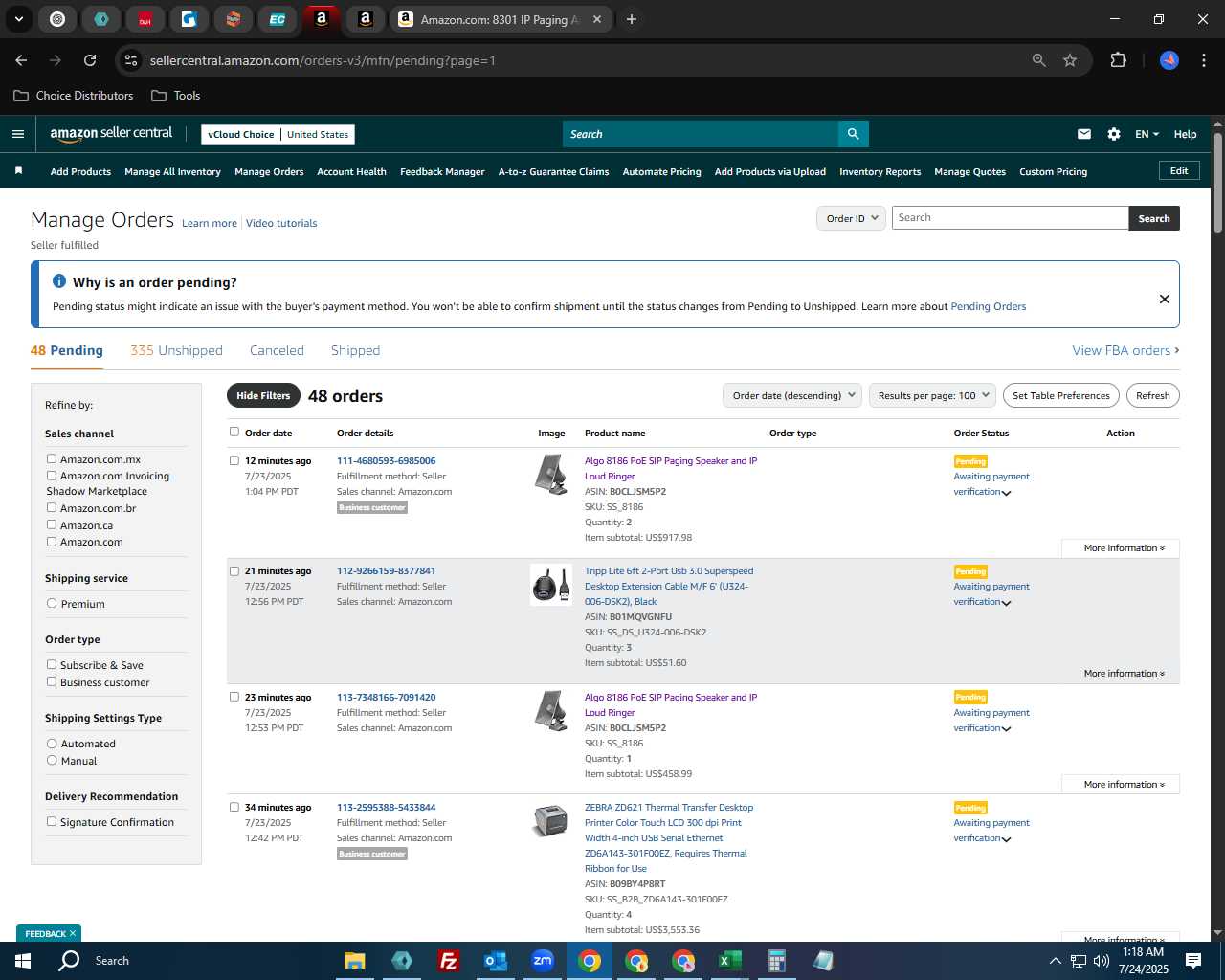Viewport: 1225px width, 980px height.
Task: Go back with the browser back arrow
Action: click(x=21, y=60)
